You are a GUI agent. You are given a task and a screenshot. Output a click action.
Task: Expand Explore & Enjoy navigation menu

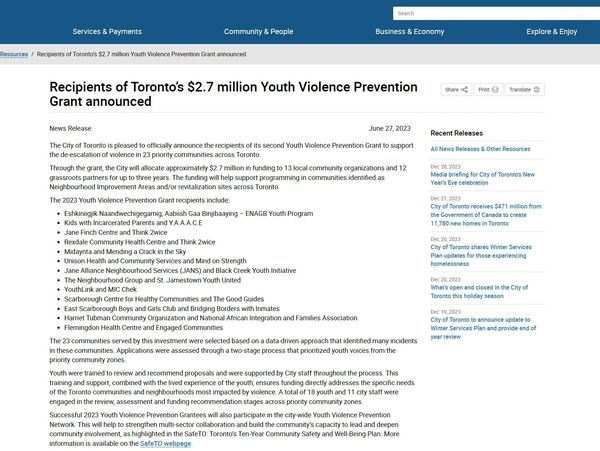pos(551,32)
